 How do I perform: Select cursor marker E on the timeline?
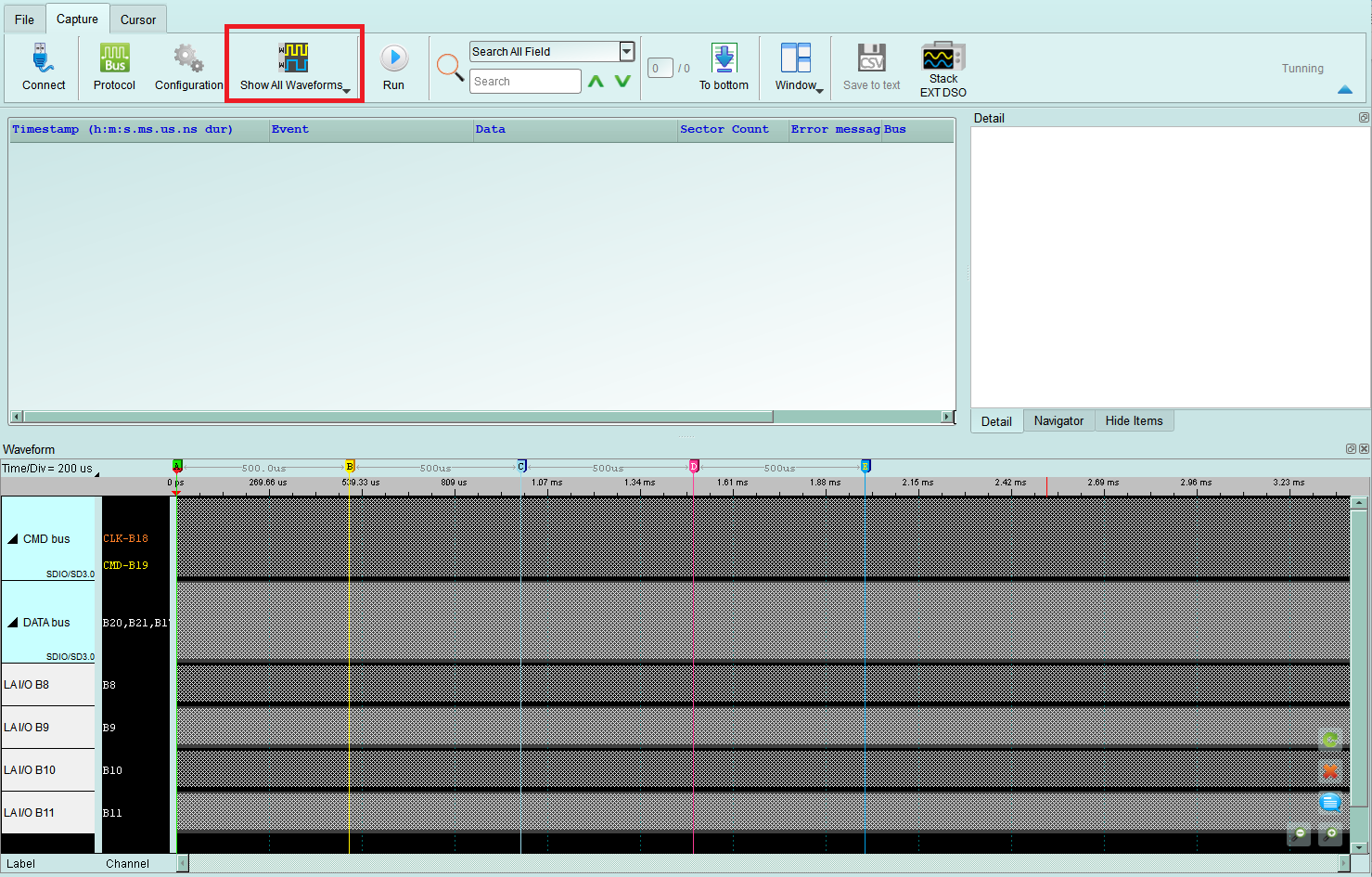[866, 466]
